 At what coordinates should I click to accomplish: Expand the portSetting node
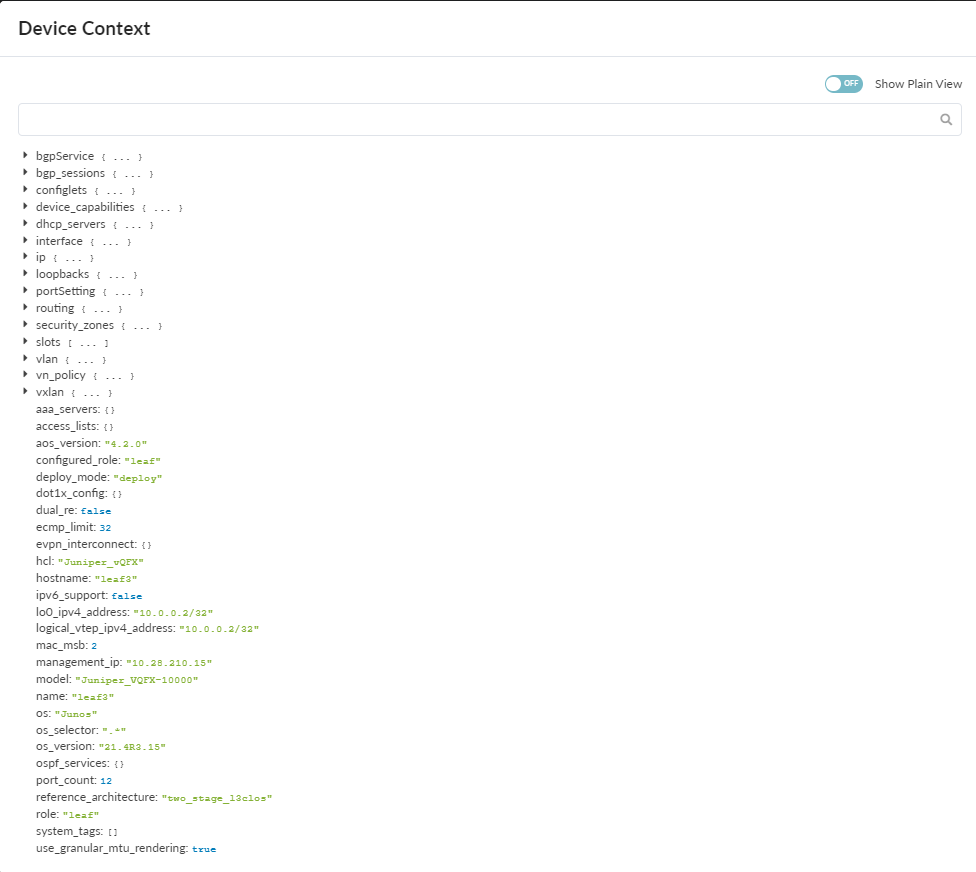point(26,291)
